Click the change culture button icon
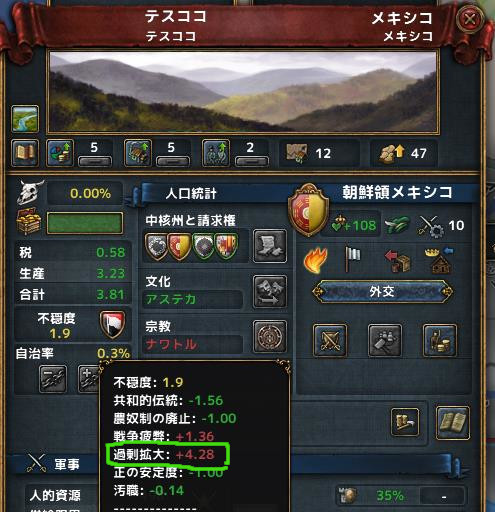 (x=270, y=291)
